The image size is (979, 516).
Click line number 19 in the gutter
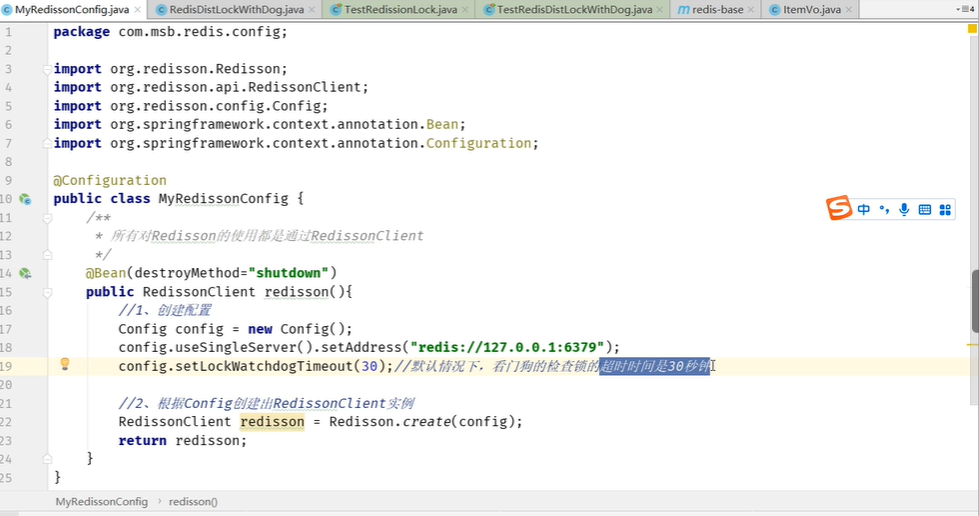[6, 366]
